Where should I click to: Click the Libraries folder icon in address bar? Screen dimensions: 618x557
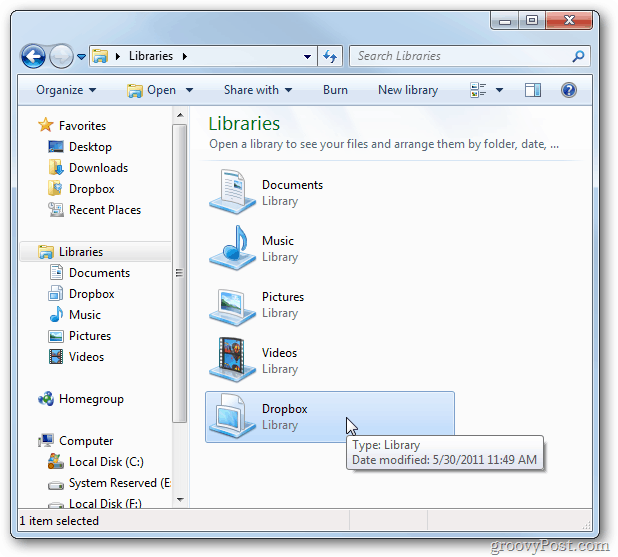pyautogui.click(x=100, y=56)
